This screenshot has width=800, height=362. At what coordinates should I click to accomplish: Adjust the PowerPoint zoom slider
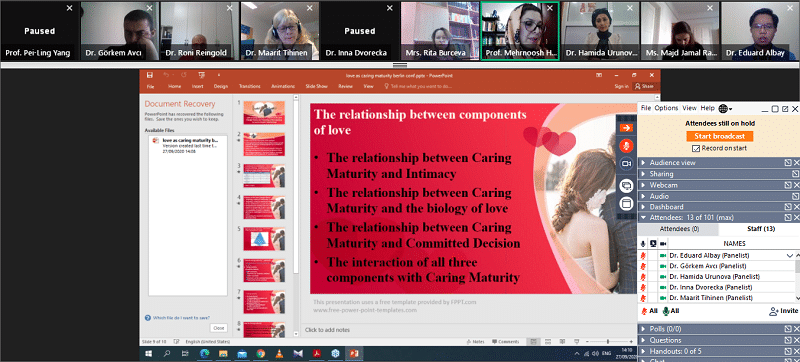(x=608, y=342)
